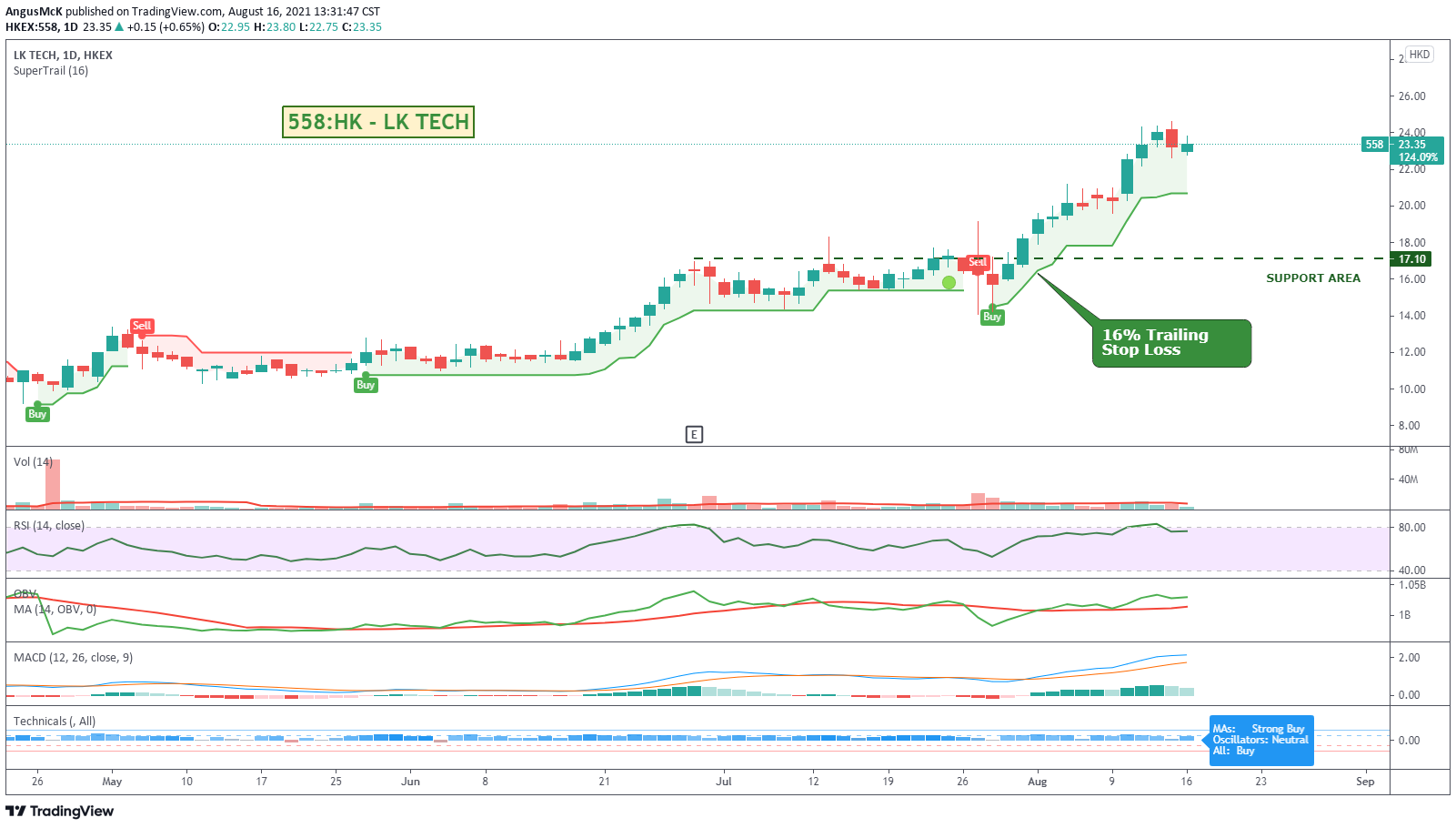
Task: Click the Aug label on date axis
Action: (x=1038, y=782)
